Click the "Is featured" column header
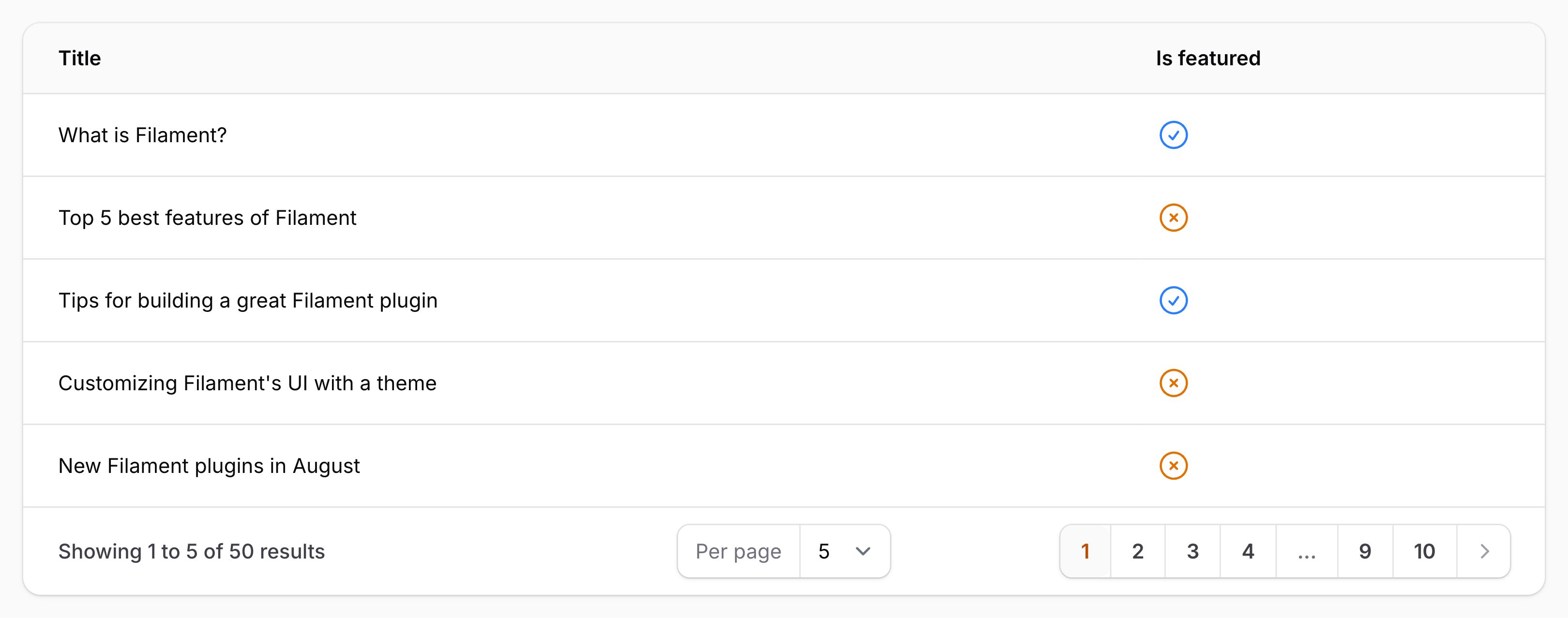Viewport: 1568px width, 618px height. [1207, 58]
